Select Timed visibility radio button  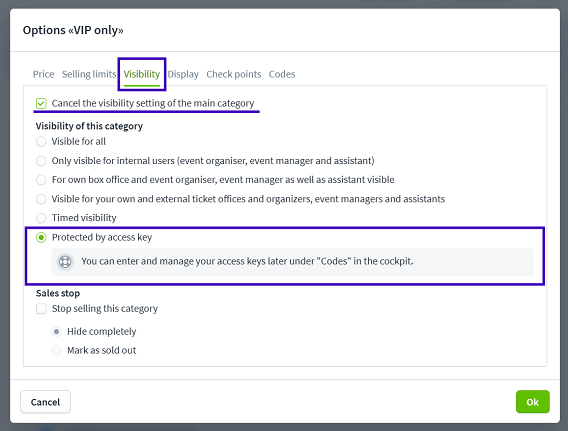click(41, 218)
